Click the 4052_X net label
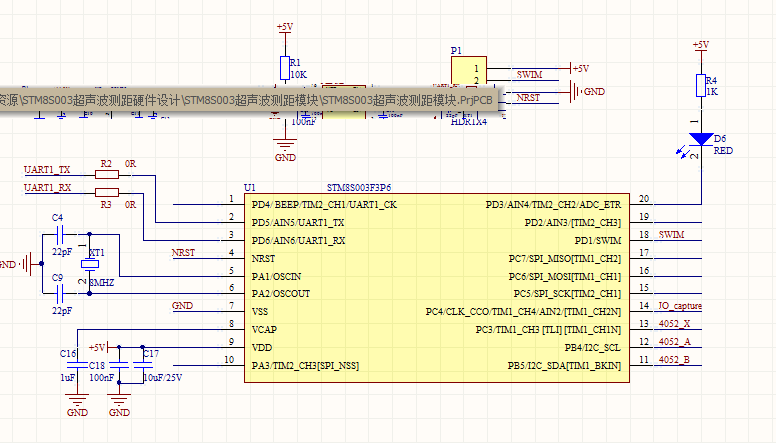This screenshot has width=776, height=443. click(674, 324)
